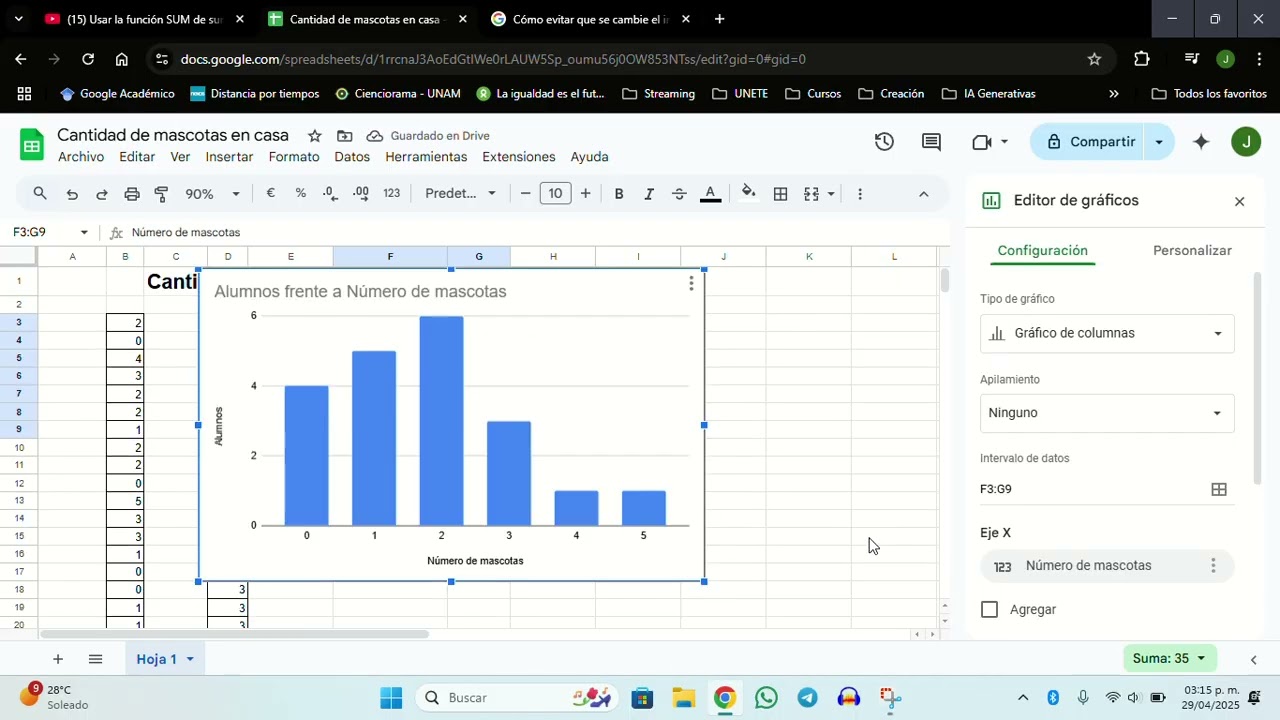Image resolution: width=1280 pixels, height=720 pixels.
Task: Open Eje X series options menu
Action: 1213,566
